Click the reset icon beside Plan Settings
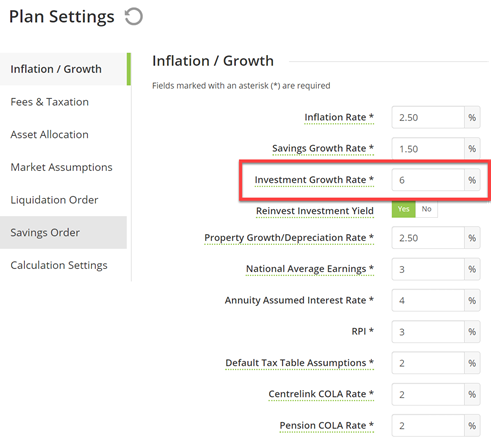Screen dimensions: 491x448 click(x=134, y=17)
